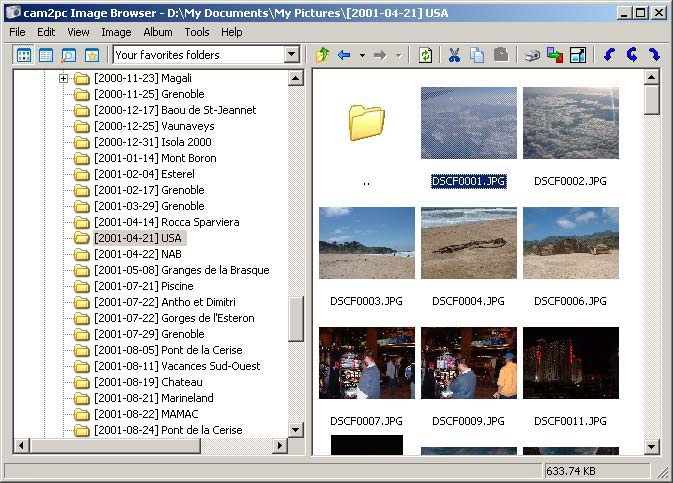Open the 'Your favorites folders' dropdown
The width and height of the screenshot is (673, 483).
coord(291,55)
